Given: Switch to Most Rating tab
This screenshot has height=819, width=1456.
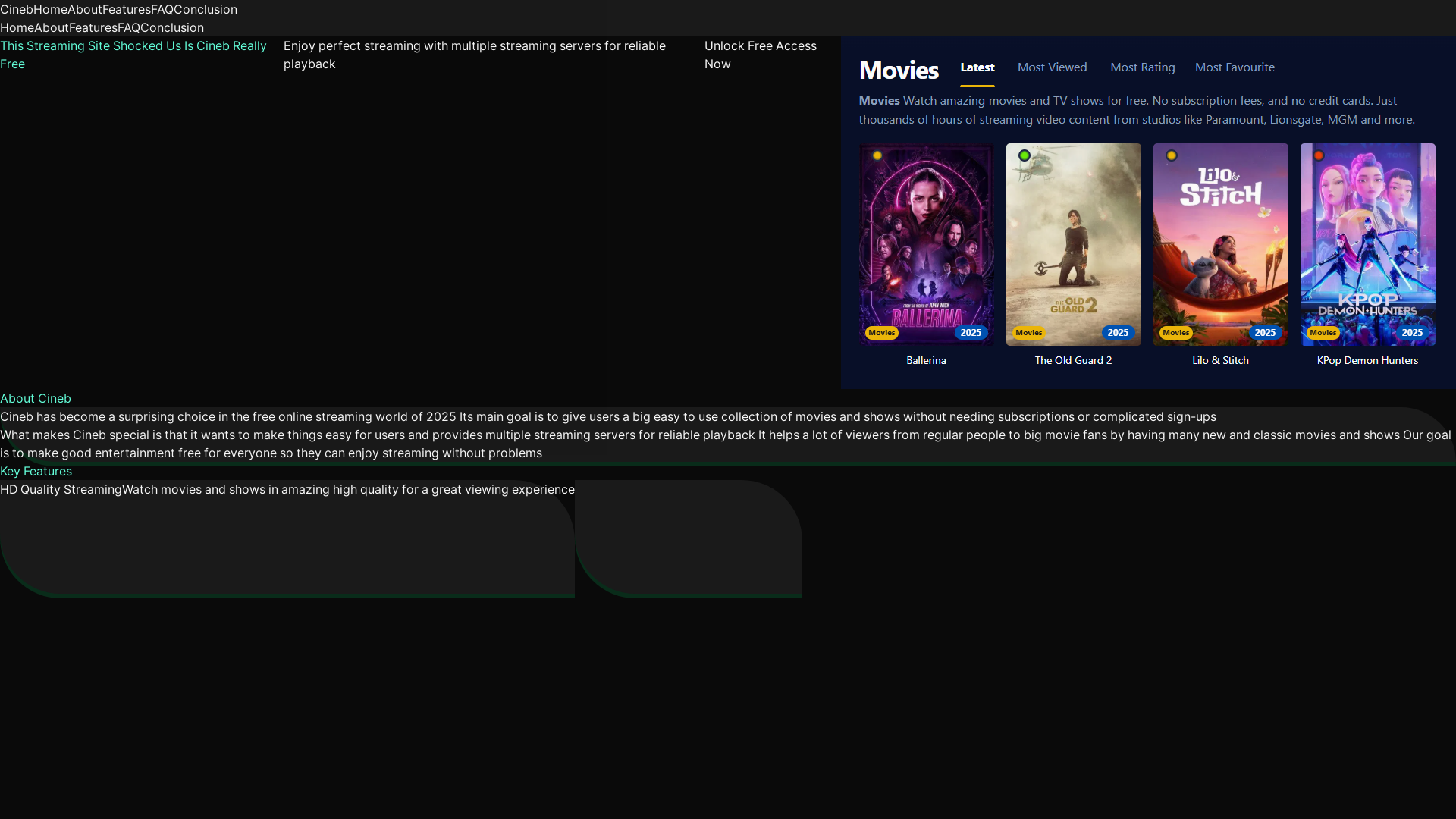Looking at the screenshot, I should (1142, 67).
